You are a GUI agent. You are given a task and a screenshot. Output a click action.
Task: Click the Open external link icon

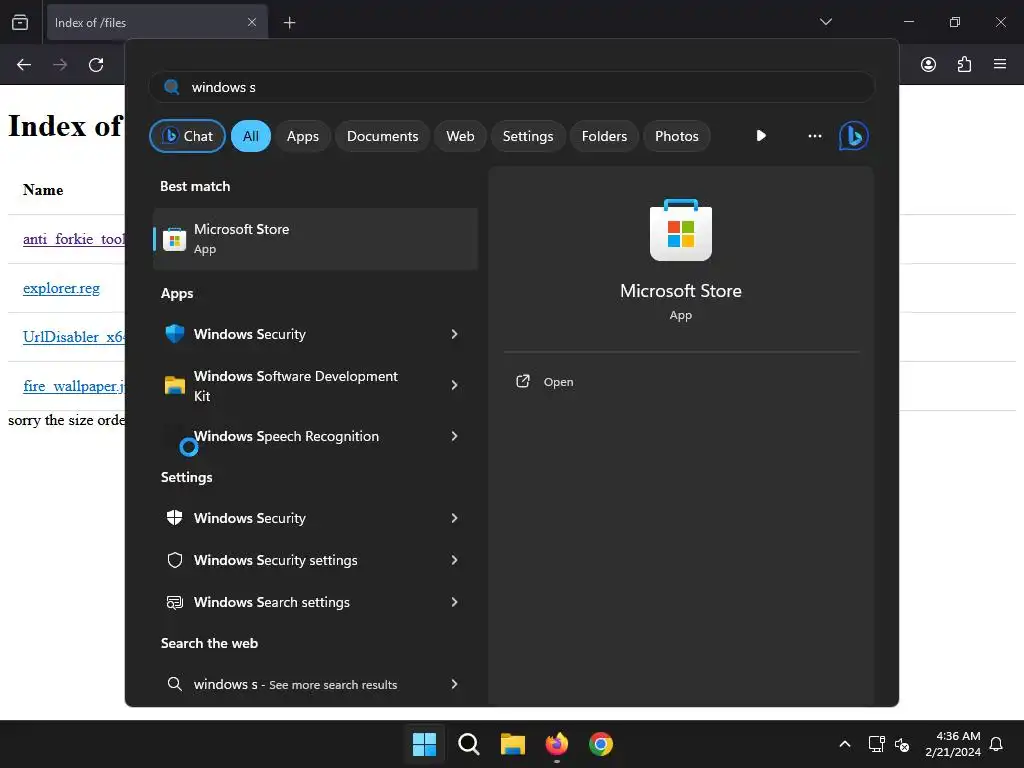(x=522, y=381)
